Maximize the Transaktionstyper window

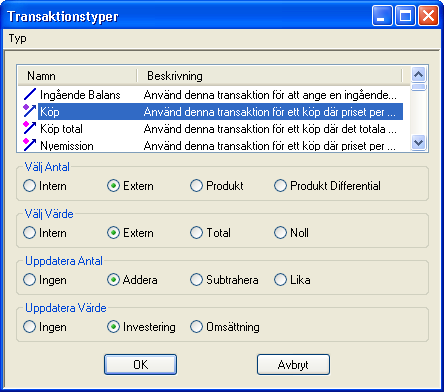(x=405, y=16)
